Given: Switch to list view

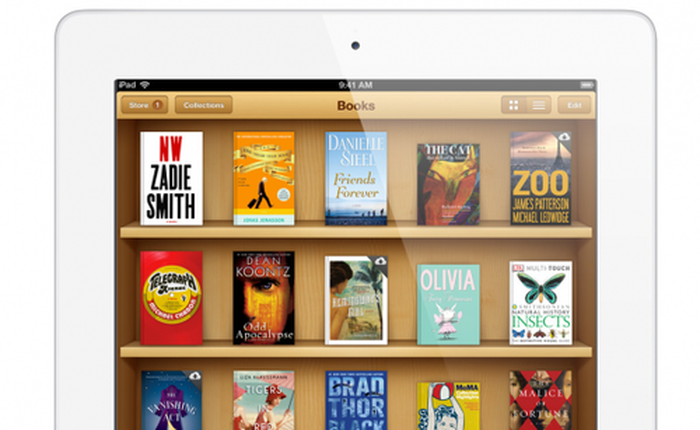Looking at the screenshot, I should [538, 105].
